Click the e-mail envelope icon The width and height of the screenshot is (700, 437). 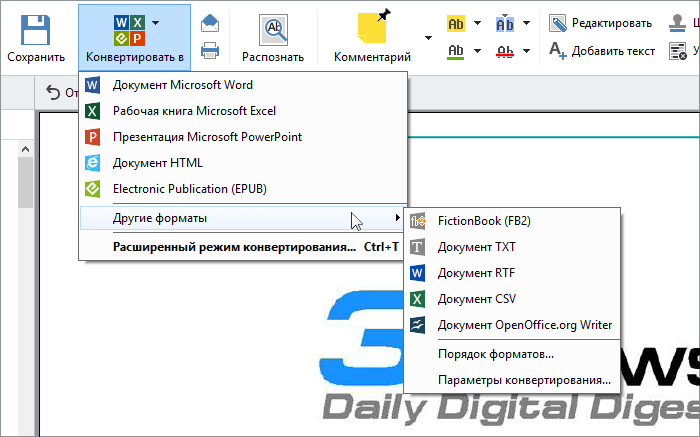(210, 23)
